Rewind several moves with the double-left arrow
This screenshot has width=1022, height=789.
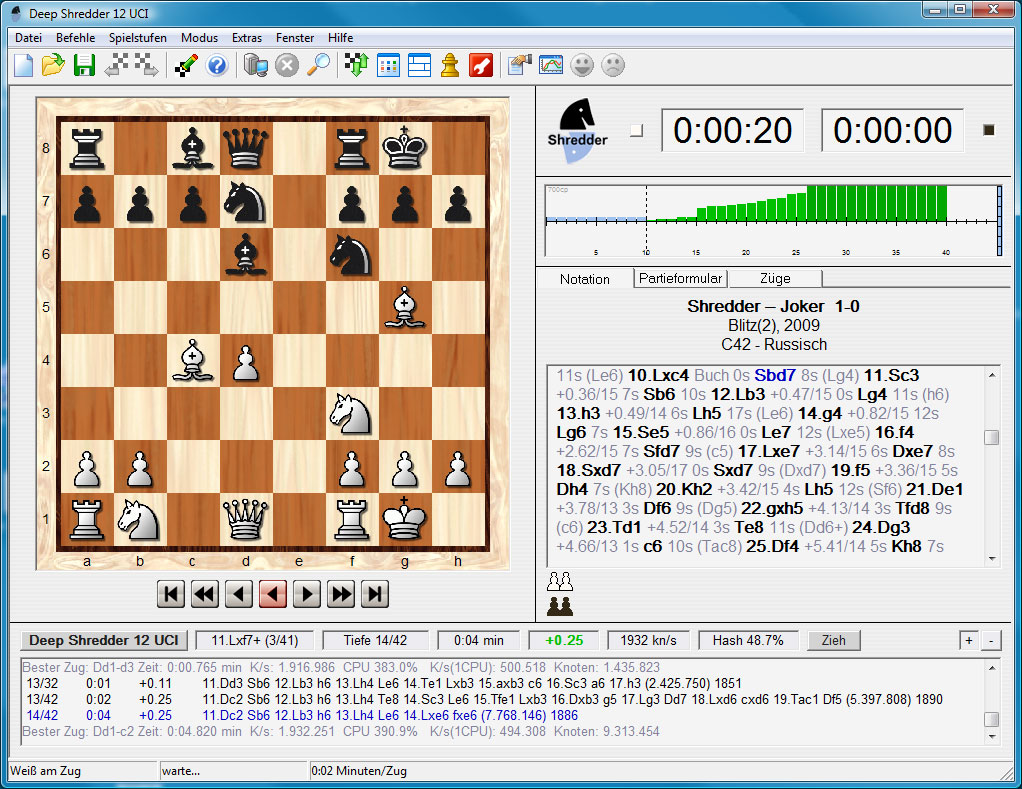tap(205, 594)
